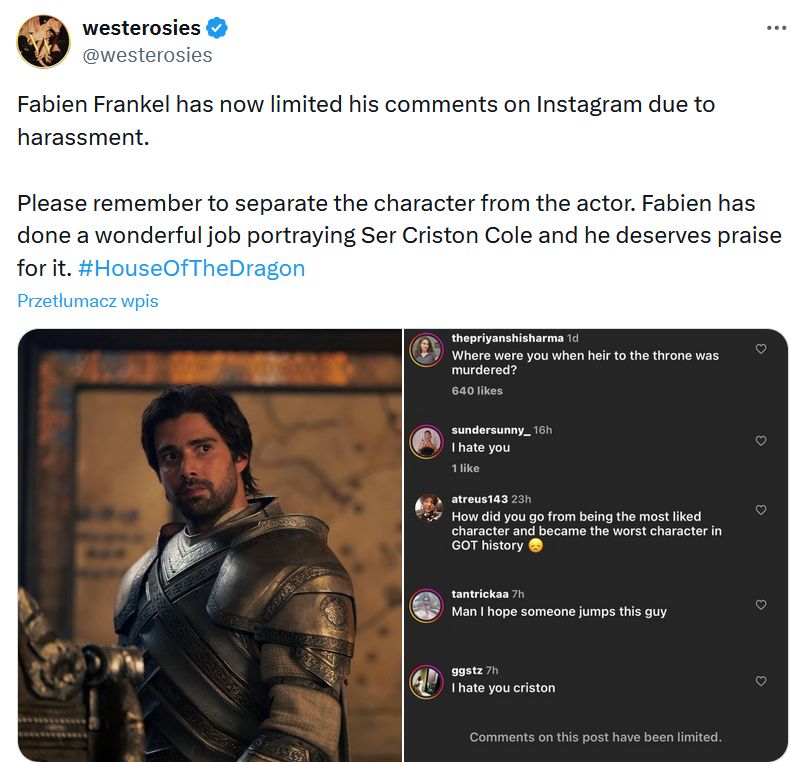Image resolution: width=802 pixels, height=762 pixels.
Task: Open ggstz's profile picture
Action: click(x=427, y=681)
